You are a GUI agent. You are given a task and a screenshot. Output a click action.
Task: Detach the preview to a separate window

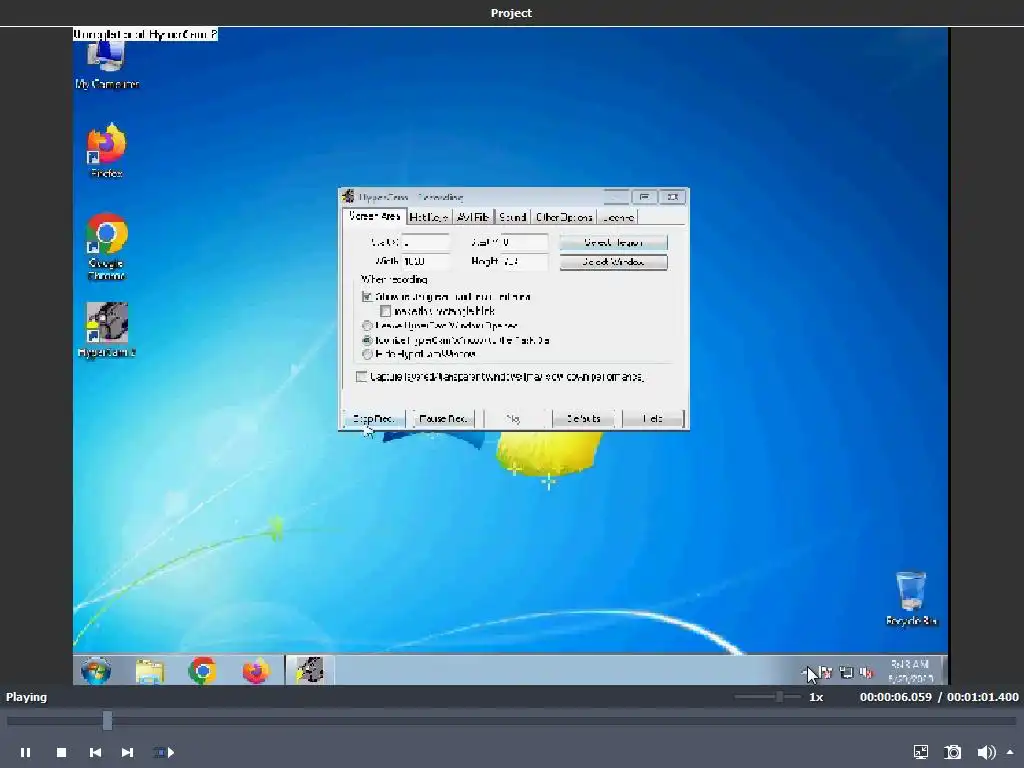pos(921,752)
